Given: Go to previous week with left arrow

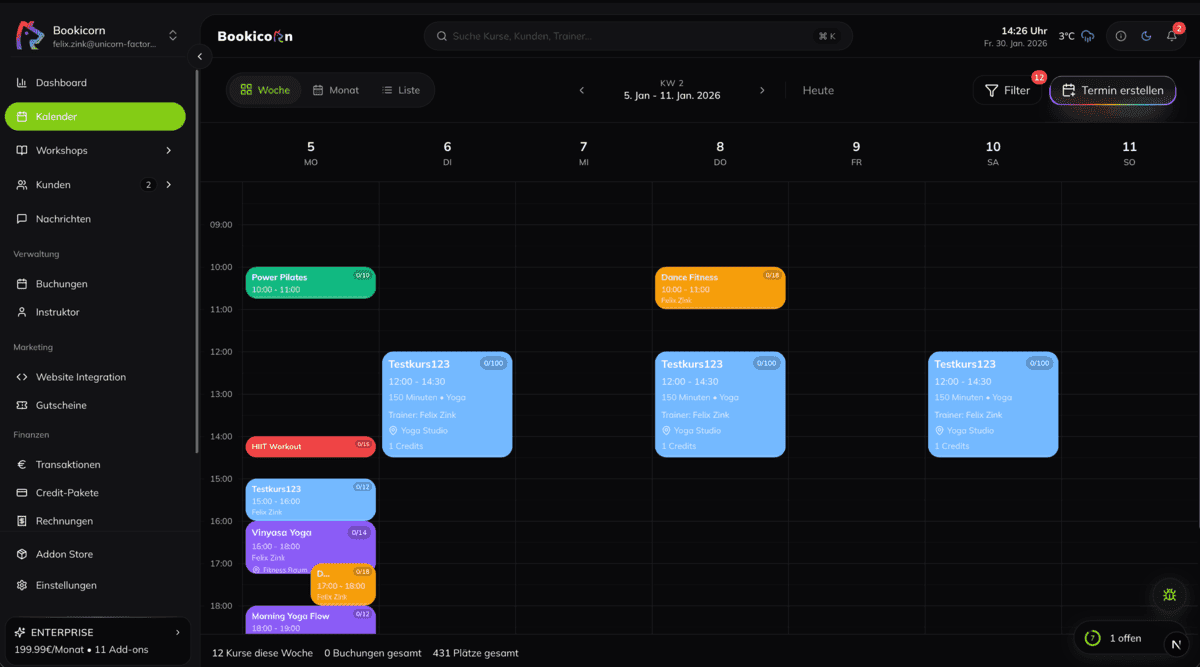Looking at the screenshot, I should point(582,90).
